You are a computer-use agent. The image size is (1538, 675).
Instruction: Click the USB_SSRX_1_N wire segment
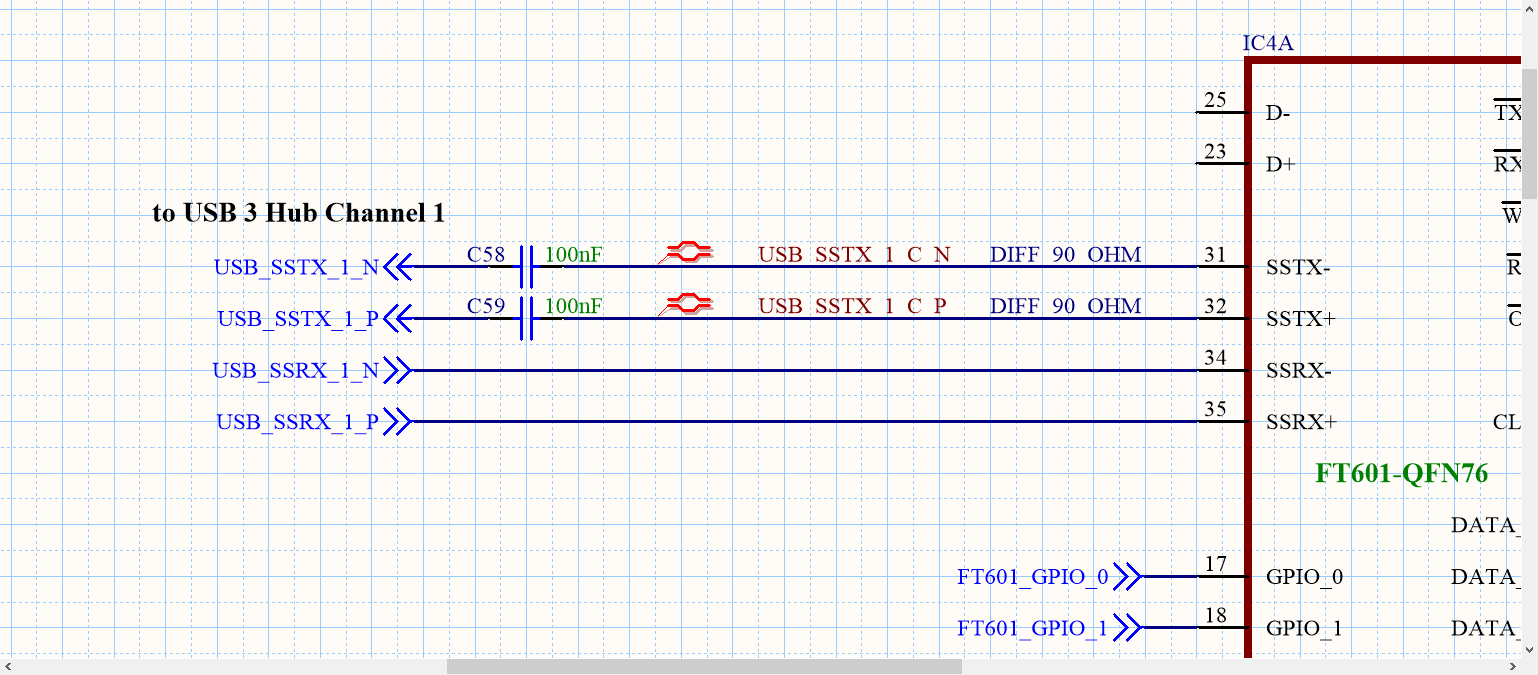coord(804,371)
